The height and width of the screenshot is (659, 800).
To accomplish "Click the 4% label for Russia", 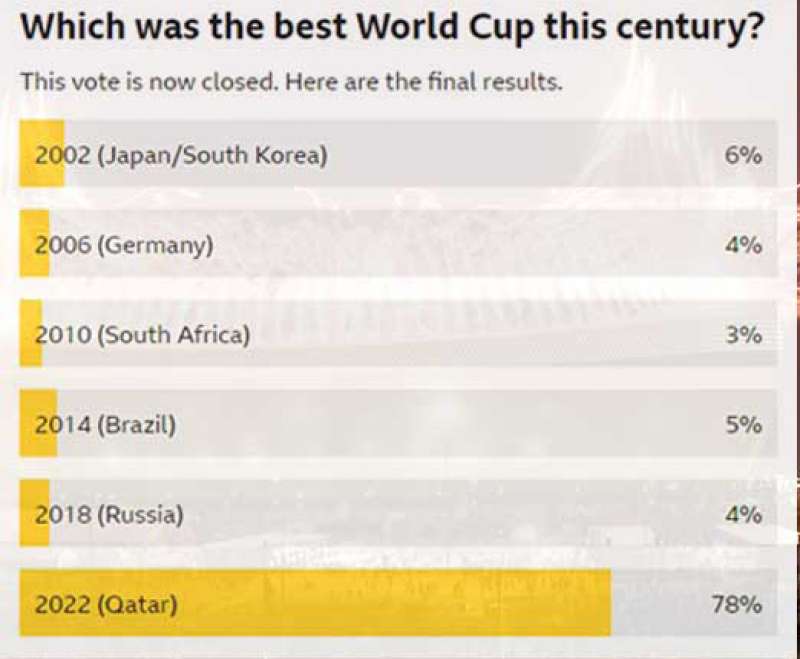I will click(744, 515).
